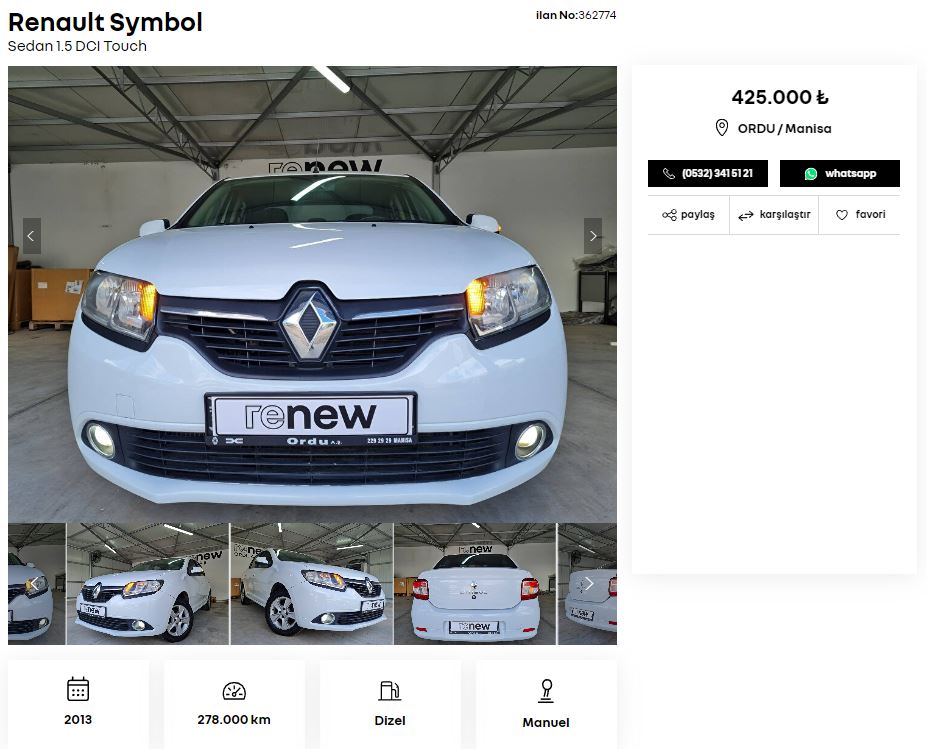Show the next main car photo
Image resolution: width=927 pixels, height=749 pixels.
(593, 236)
